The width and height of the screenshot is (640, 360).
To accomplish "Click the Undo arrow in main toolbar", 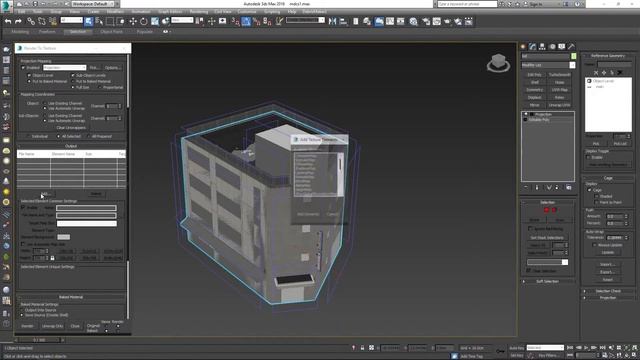I will (x=8, y=21).
